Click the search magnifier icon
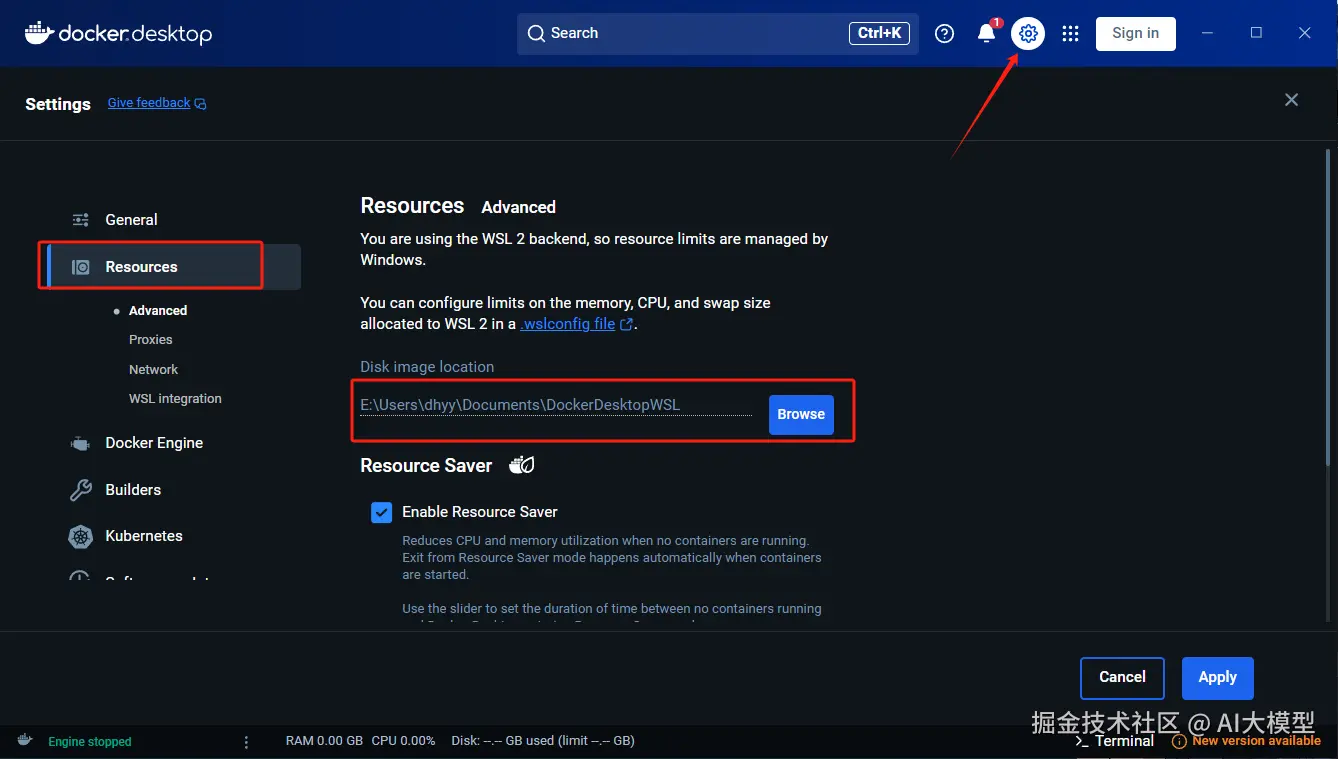The width and height of the screenshot is (1338, 759). 537,33
